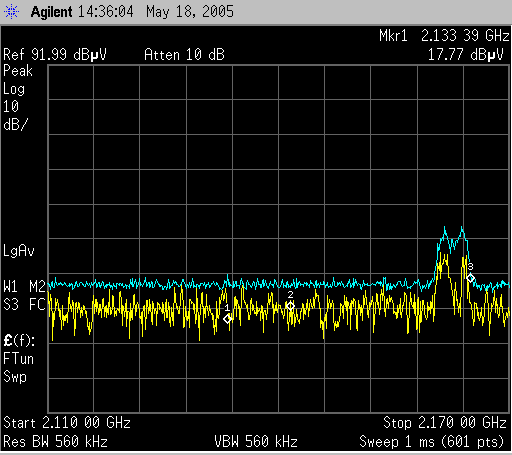Click the Agilent starburst logo icon
Image resolution: width=512 pixels, height=455 pixels.
tap(11, 12)
